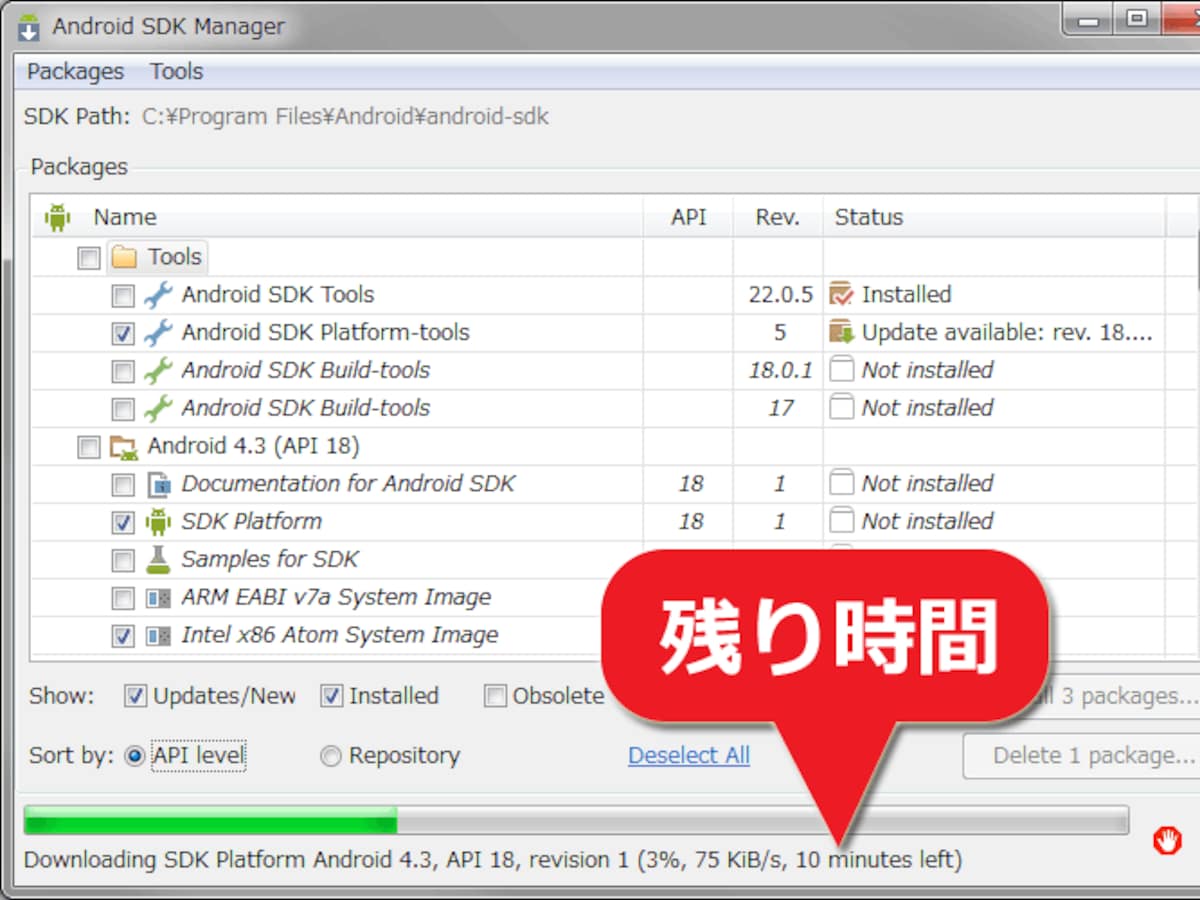Click the API column header
Image resolution: width=1200 pixels, height=900 pixels.
click(x=688, y=217)
